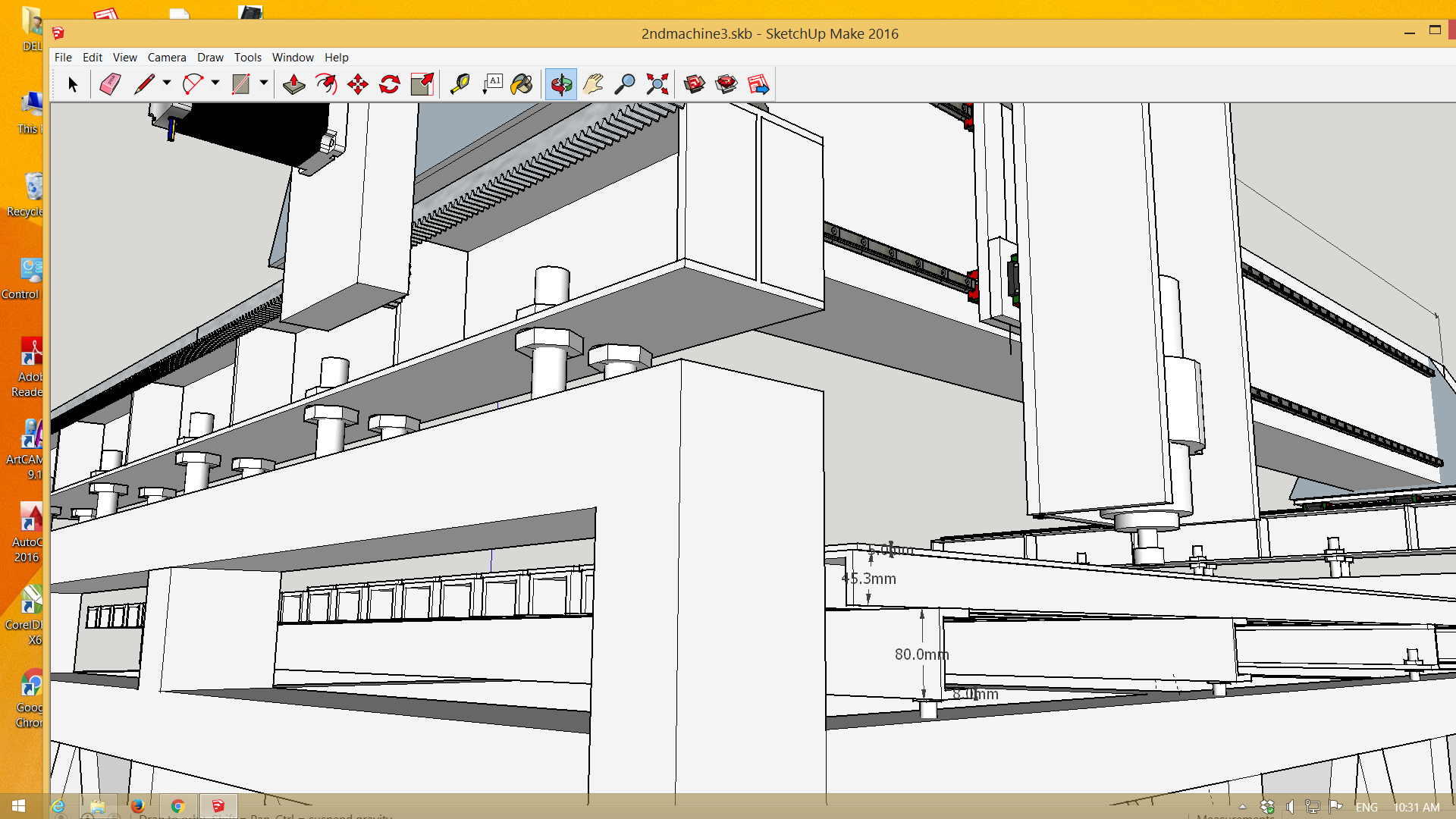1456x819 pixels.
Task: Choose the Push/Pull tool
Action: pos(293,84)
